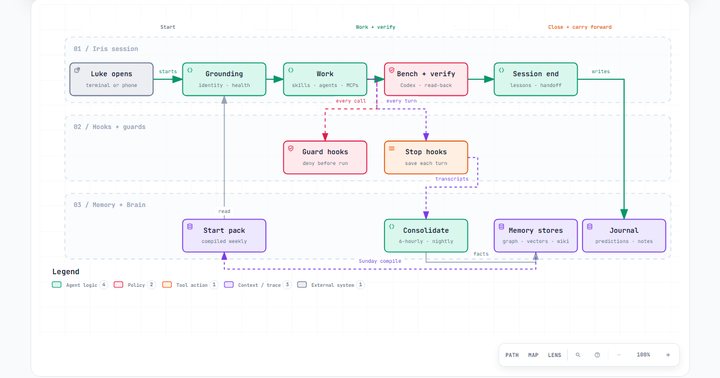Click the circular info icon in the toolbar
The height and width of the screenshot is (378, 720).
click(597, 355)
